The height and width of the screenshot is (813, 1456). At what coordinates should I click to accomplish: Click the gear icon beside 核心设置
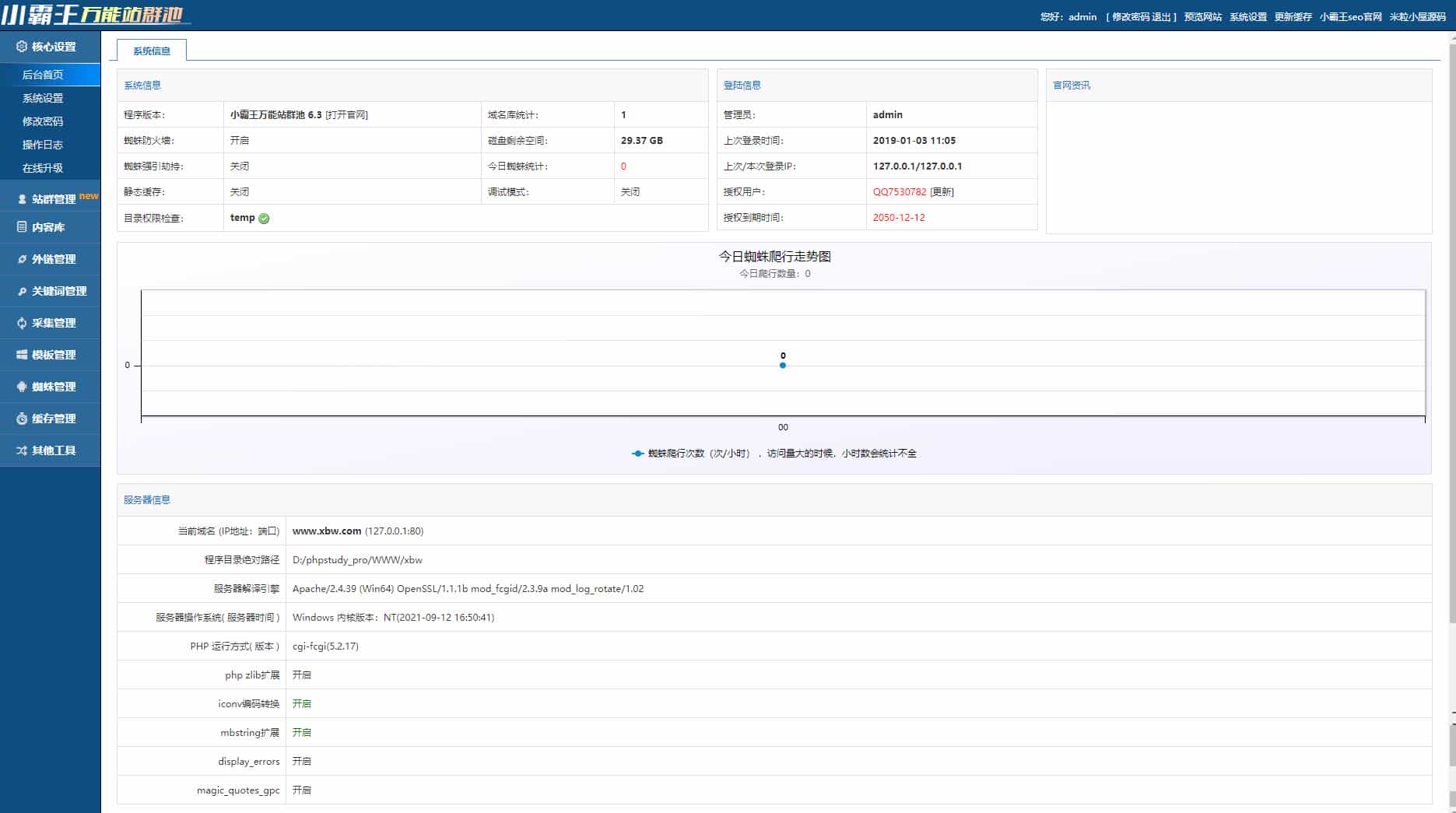(22, 47)
